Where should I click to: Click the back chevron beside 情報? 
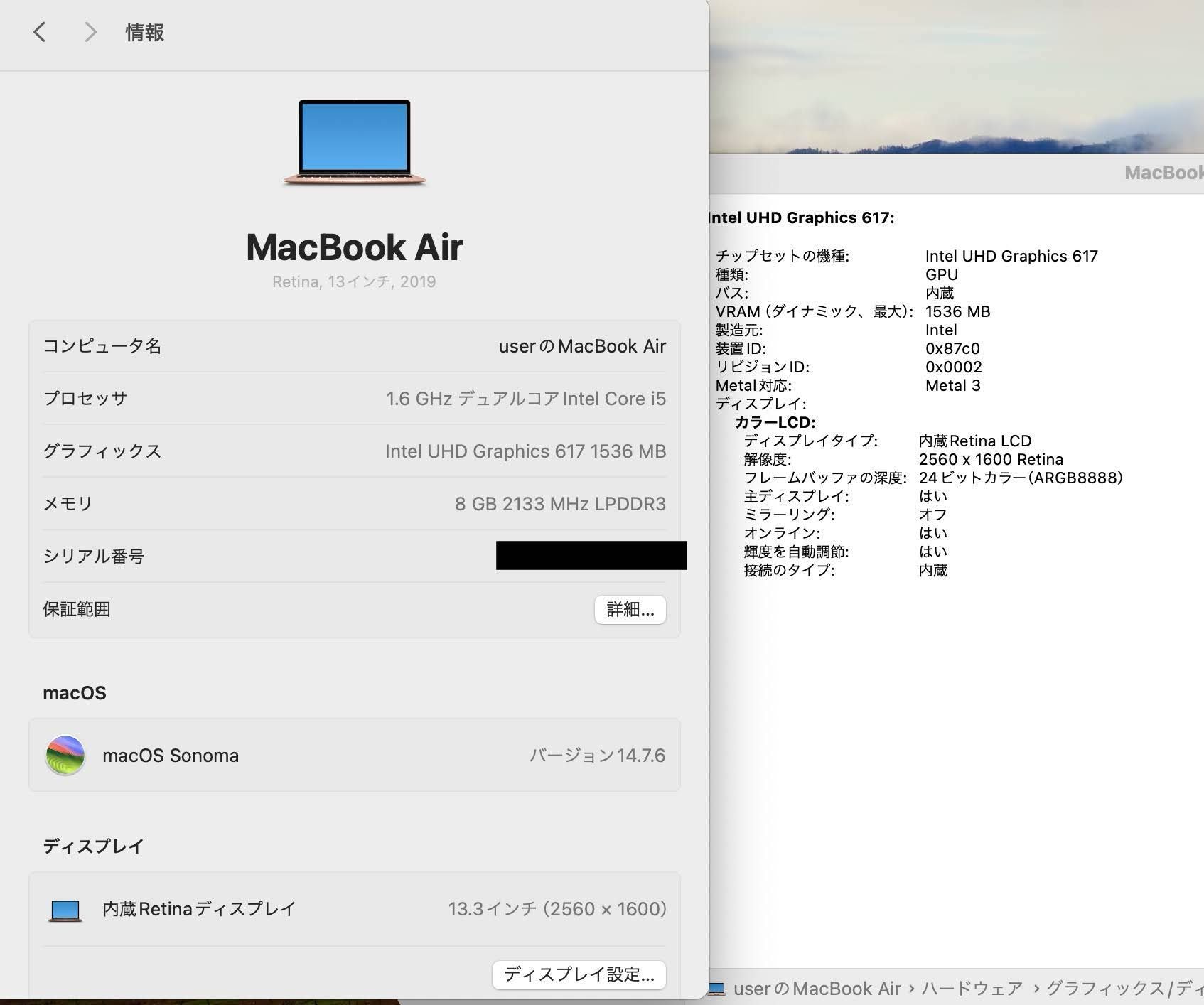coord(40,32)
